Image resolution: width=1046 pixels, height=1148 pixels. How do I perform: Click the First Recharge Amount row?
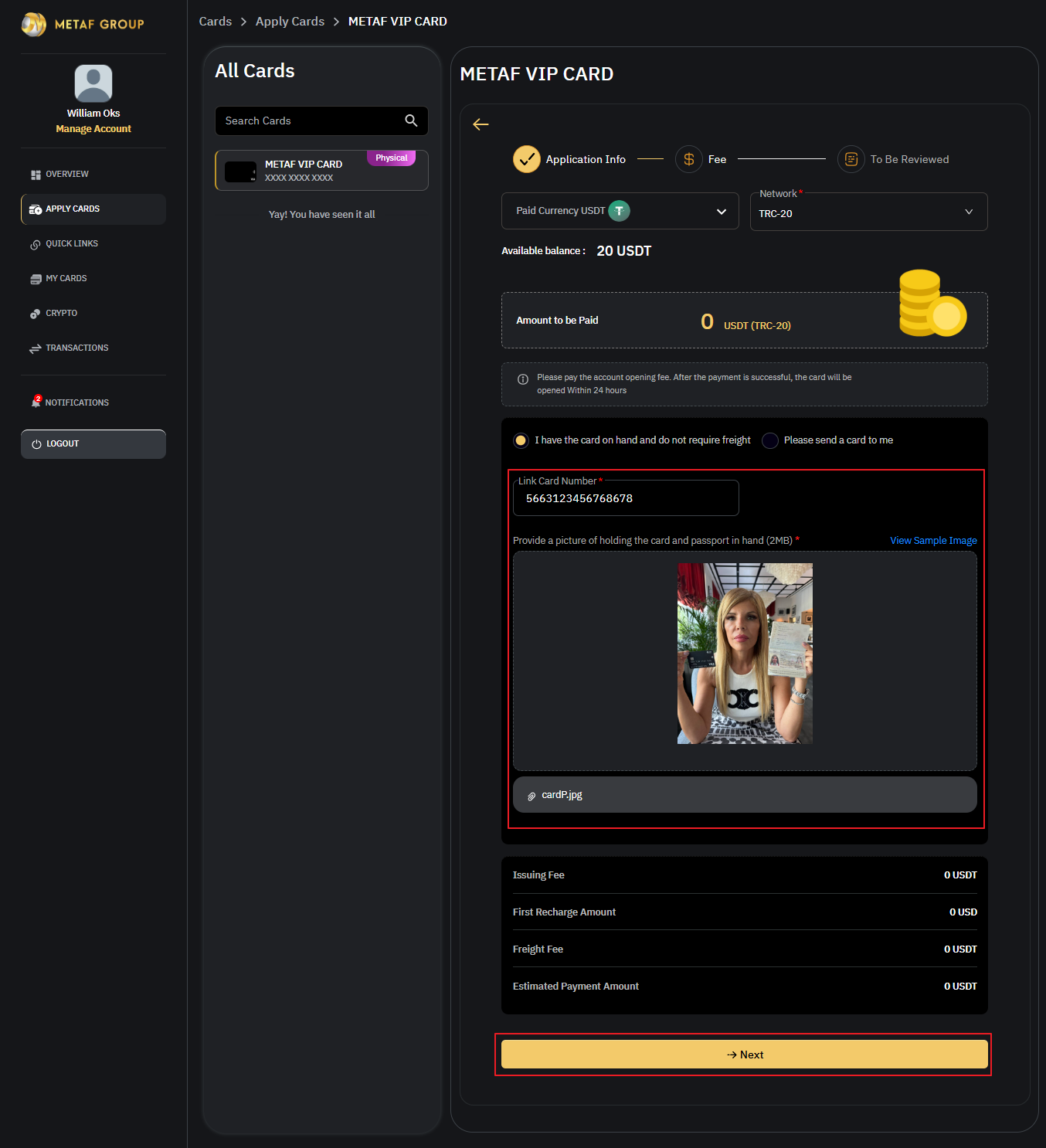point(745,912)
